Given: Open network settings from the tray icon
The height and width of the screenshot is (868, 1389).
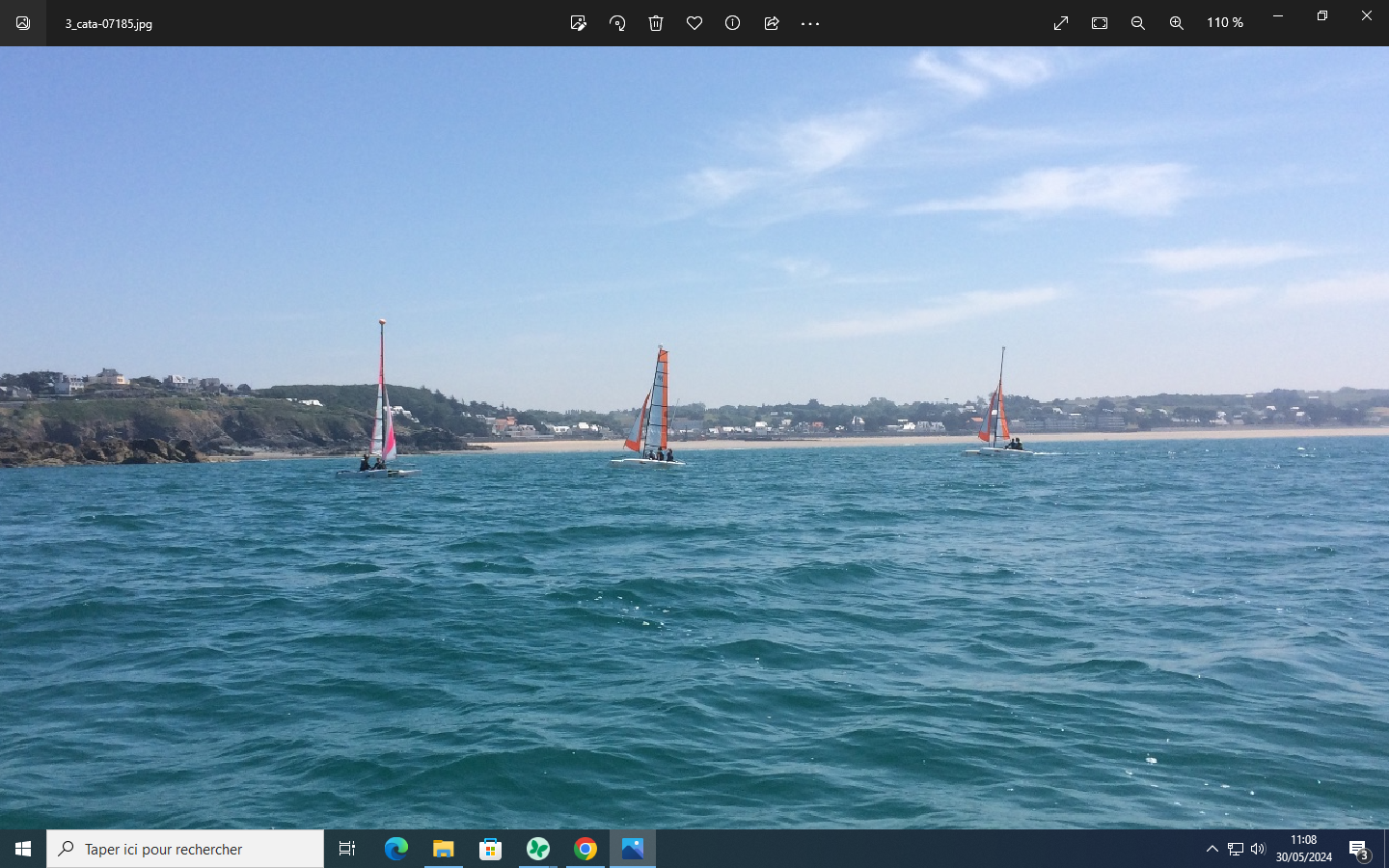Looking at the screenshot, I should (x=1236, y=849).
